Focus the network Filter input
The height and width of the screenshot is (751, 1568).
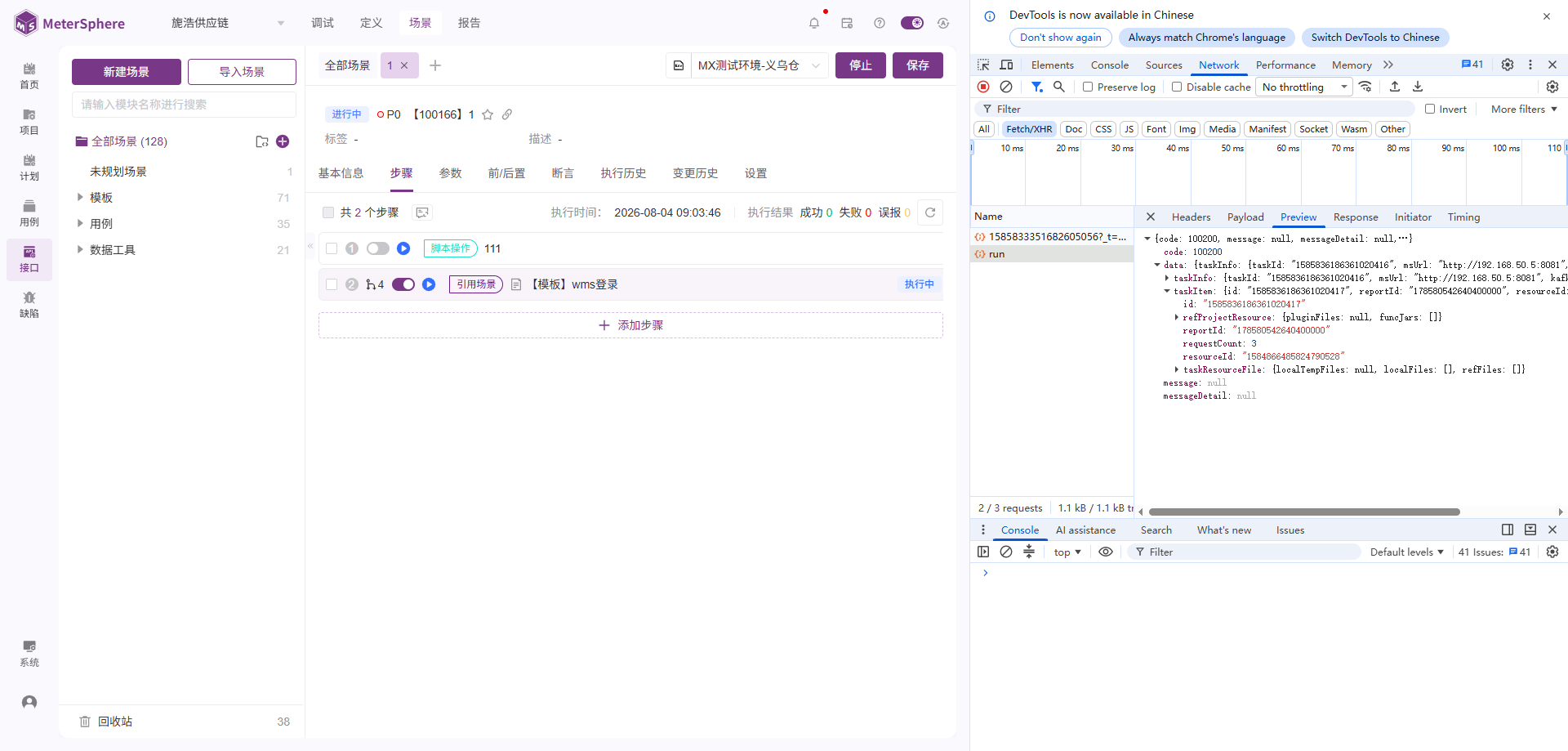click(x=1195, y=109)
